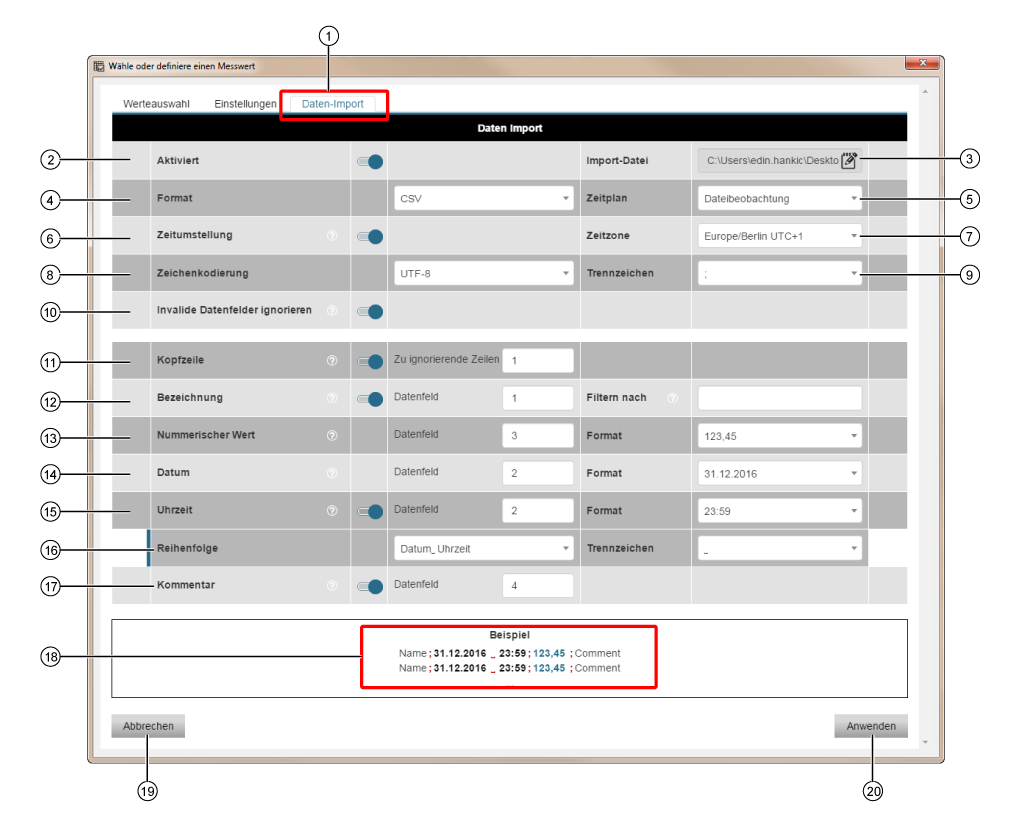Expand the Zeitzone Europe/Berlin dropdown

[x=779, y=236]
